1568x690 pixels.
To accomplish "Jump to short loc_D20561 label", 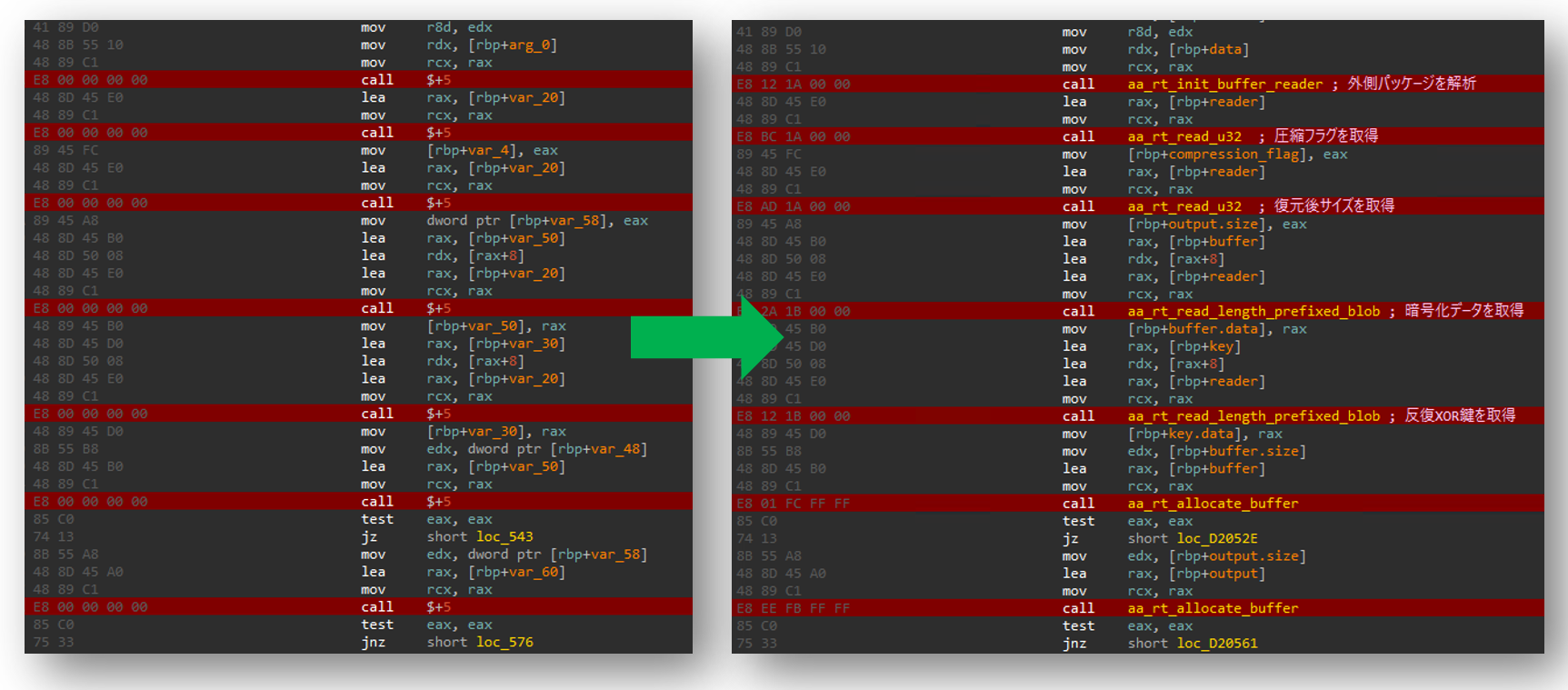I will [1193, 644].
